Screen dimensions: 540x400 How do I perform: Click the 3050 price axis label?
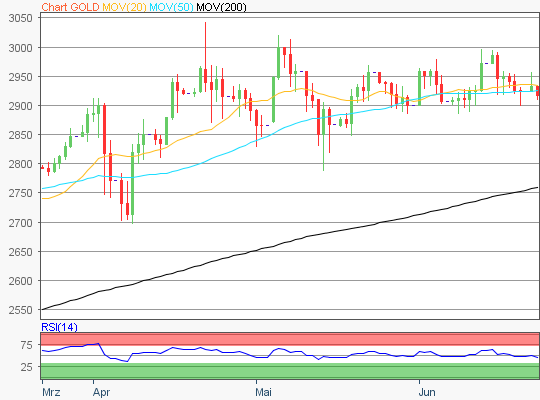point(20,18)
